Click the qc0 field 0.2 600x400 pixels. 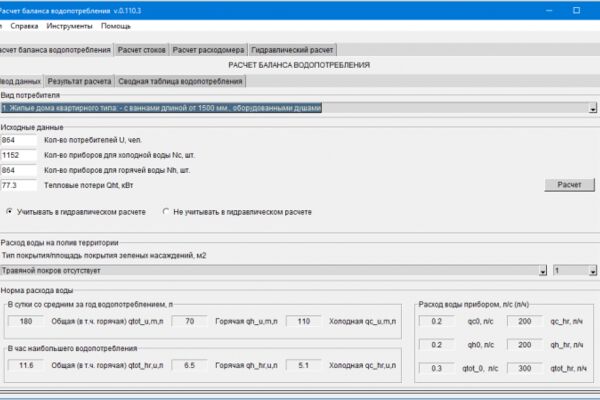[x=437, y=321]
